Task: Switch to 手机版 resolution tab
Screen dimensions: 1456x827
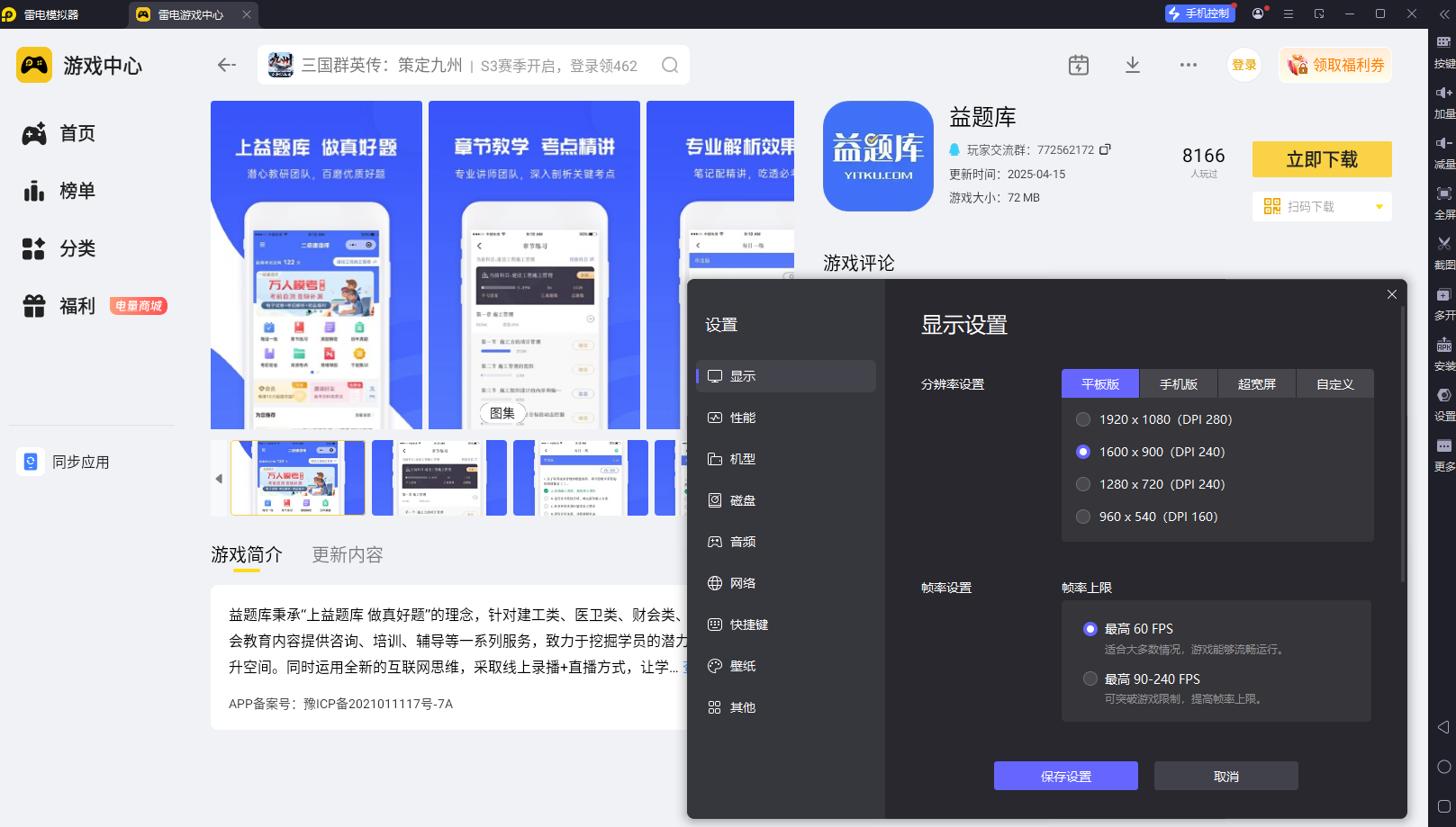Action: click(1179, 383)
